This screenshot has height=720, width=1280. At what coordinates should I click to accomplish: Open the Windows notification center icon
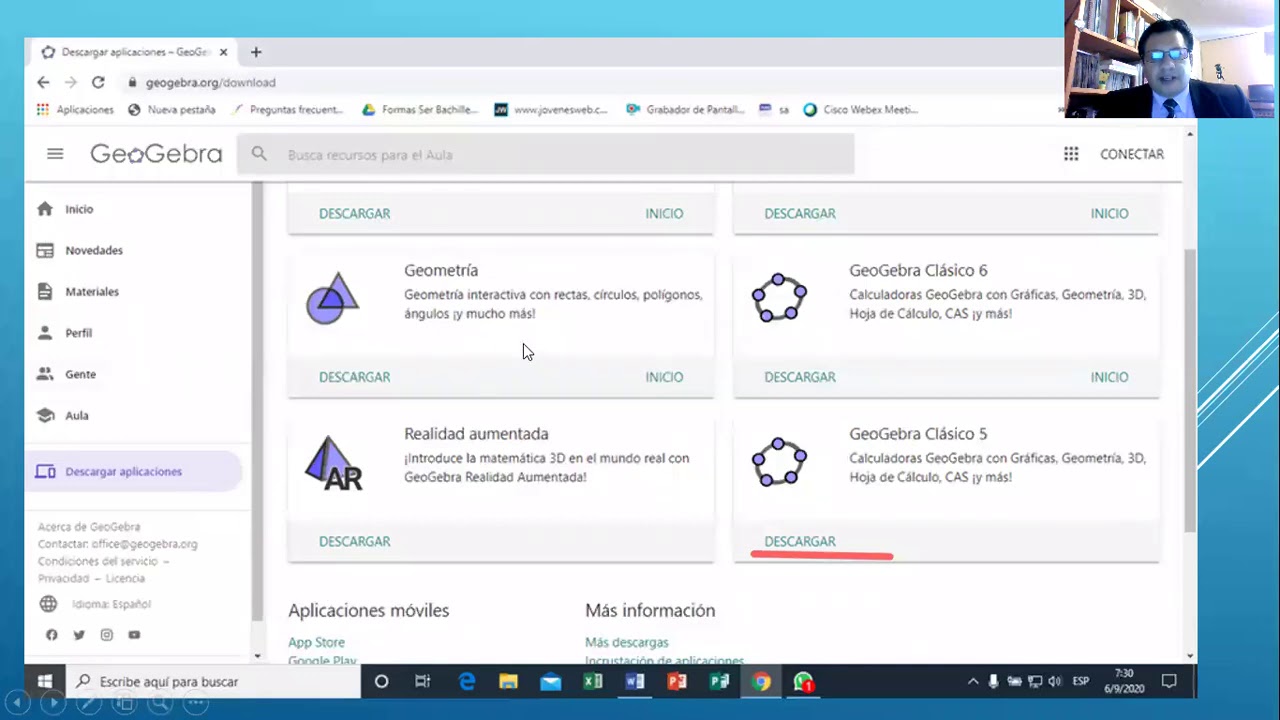1169,682
